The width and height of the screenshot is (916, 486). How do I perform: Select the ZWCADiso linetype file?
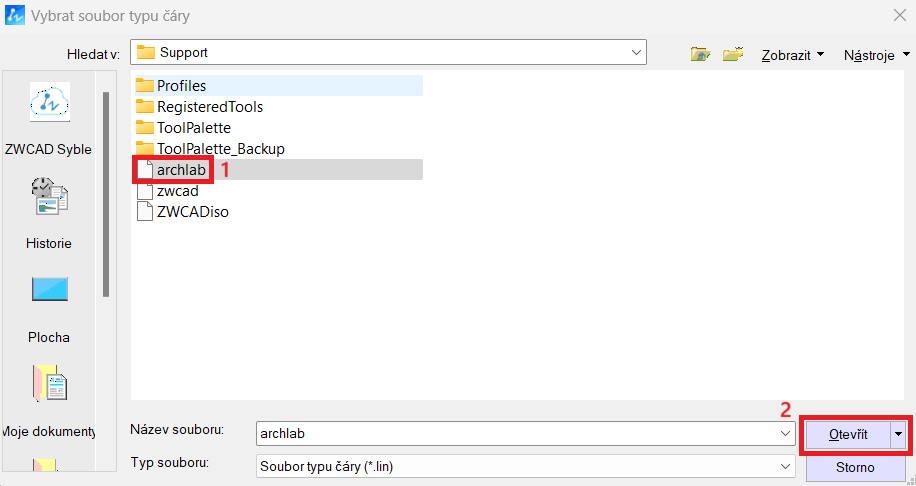[192, 212]
